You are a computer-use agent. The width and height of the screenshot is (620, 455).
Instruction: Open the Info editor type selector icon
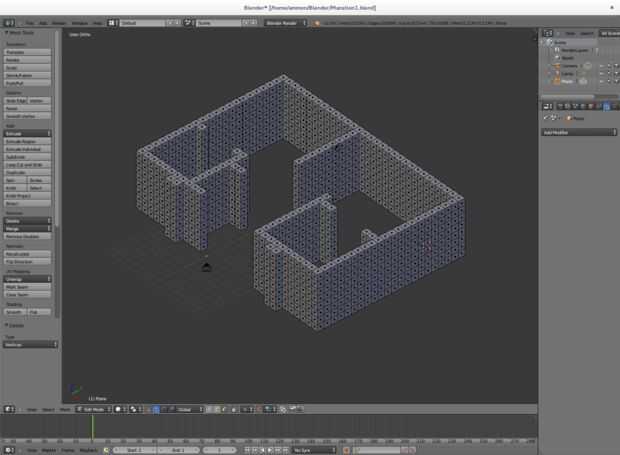click(9, 23)
